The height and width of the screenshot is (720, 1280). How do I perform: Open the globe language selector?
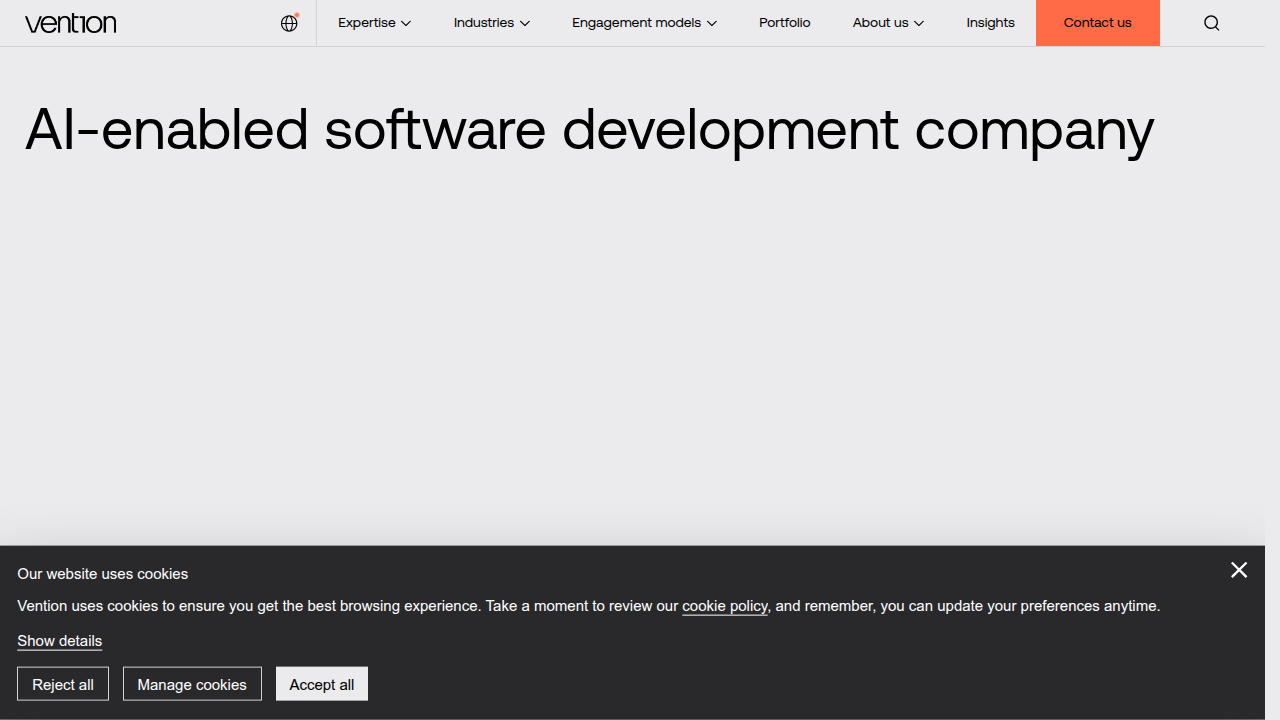[290, 23]
